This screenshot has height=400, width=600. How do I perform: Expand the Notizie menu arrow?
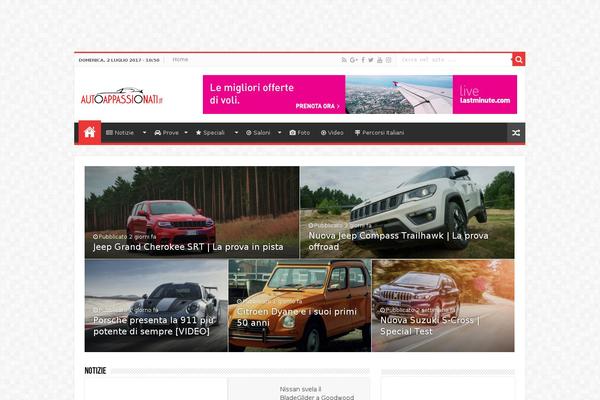pos(144,133)
